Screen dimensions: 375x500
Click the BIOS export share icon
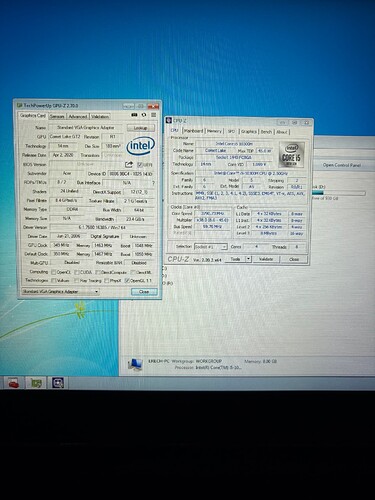(x=129, y=164)
